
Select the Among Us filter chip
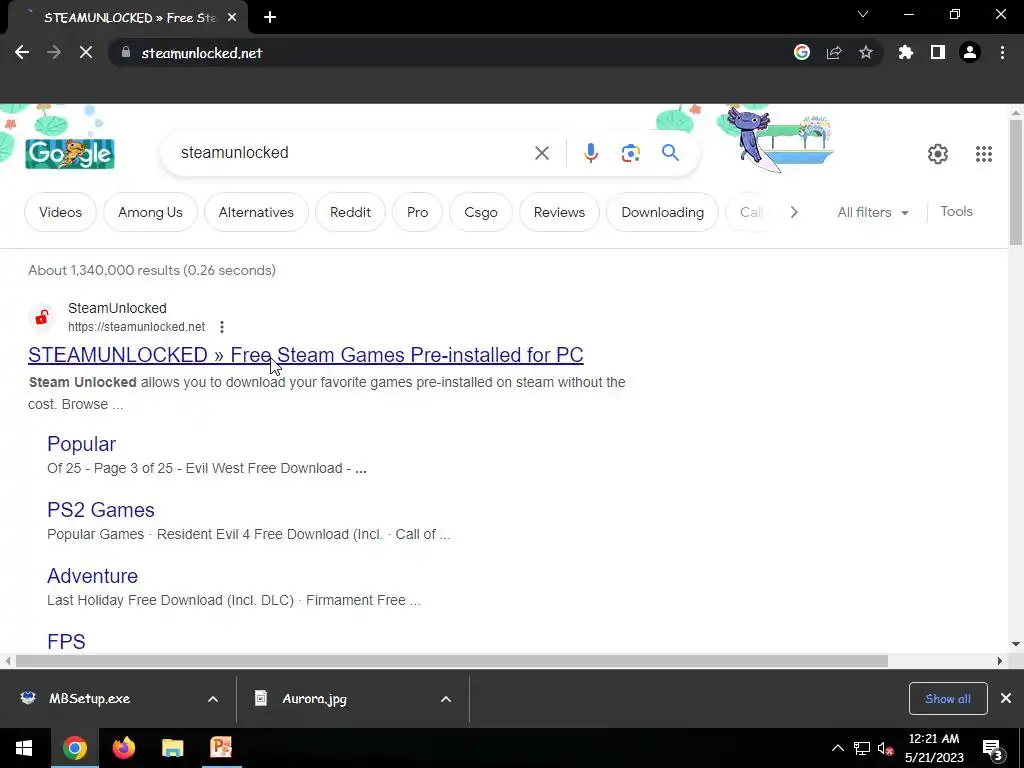150,212
